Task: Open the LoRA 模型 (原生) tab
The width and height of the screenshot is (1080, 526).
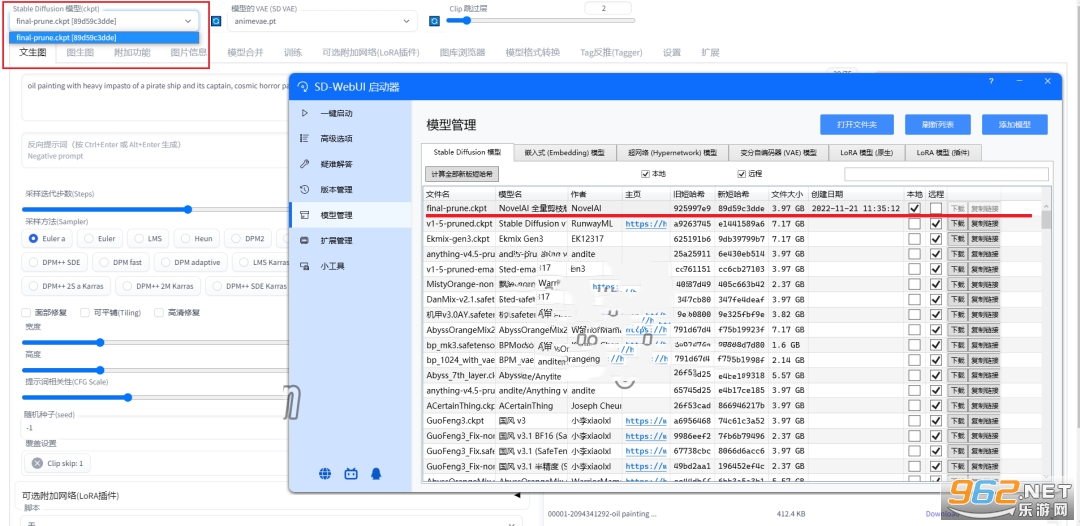Action: [866, 152]
